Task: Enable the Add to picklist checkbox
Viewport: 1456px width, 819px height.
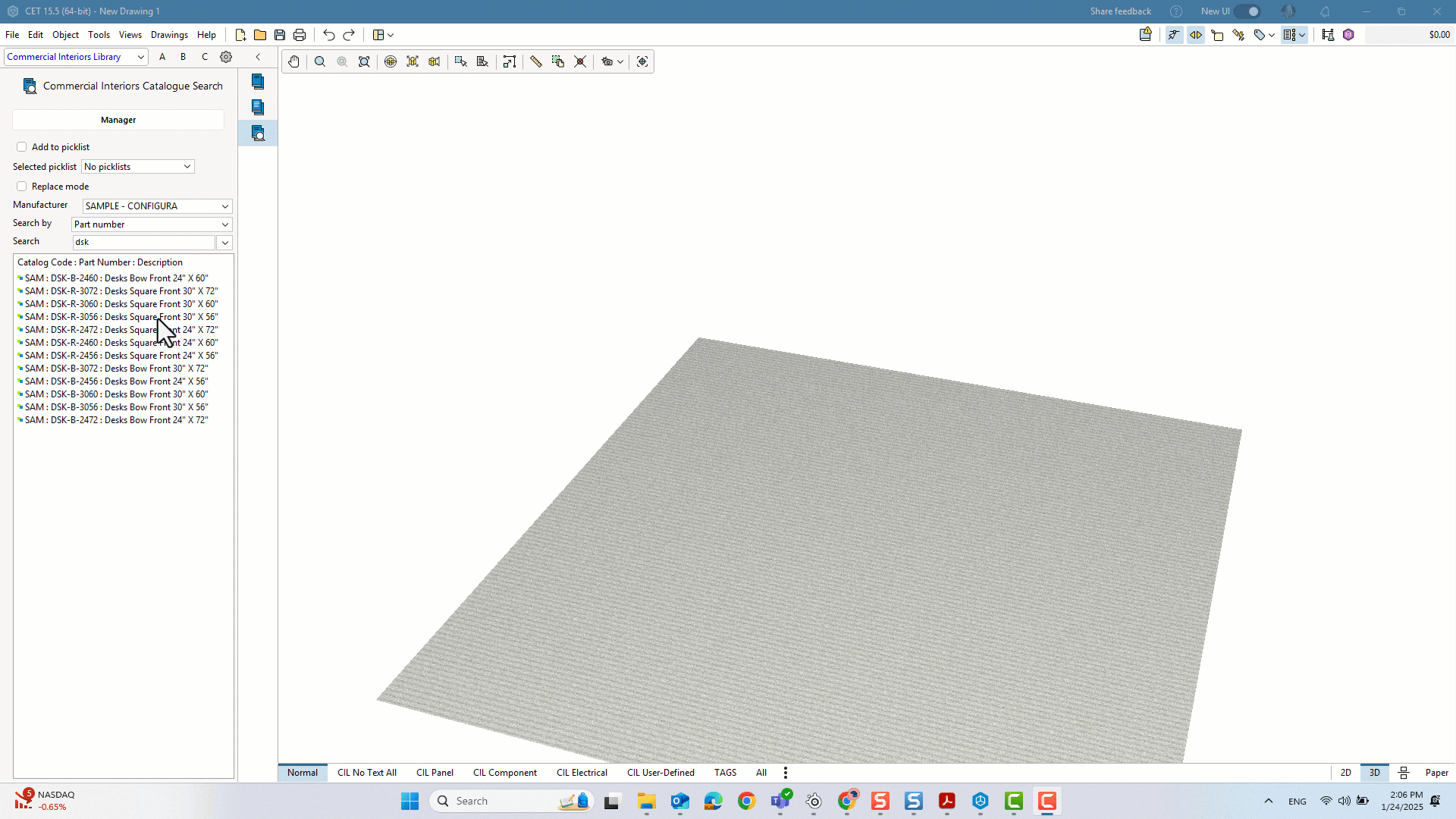Action: [21, 147]
